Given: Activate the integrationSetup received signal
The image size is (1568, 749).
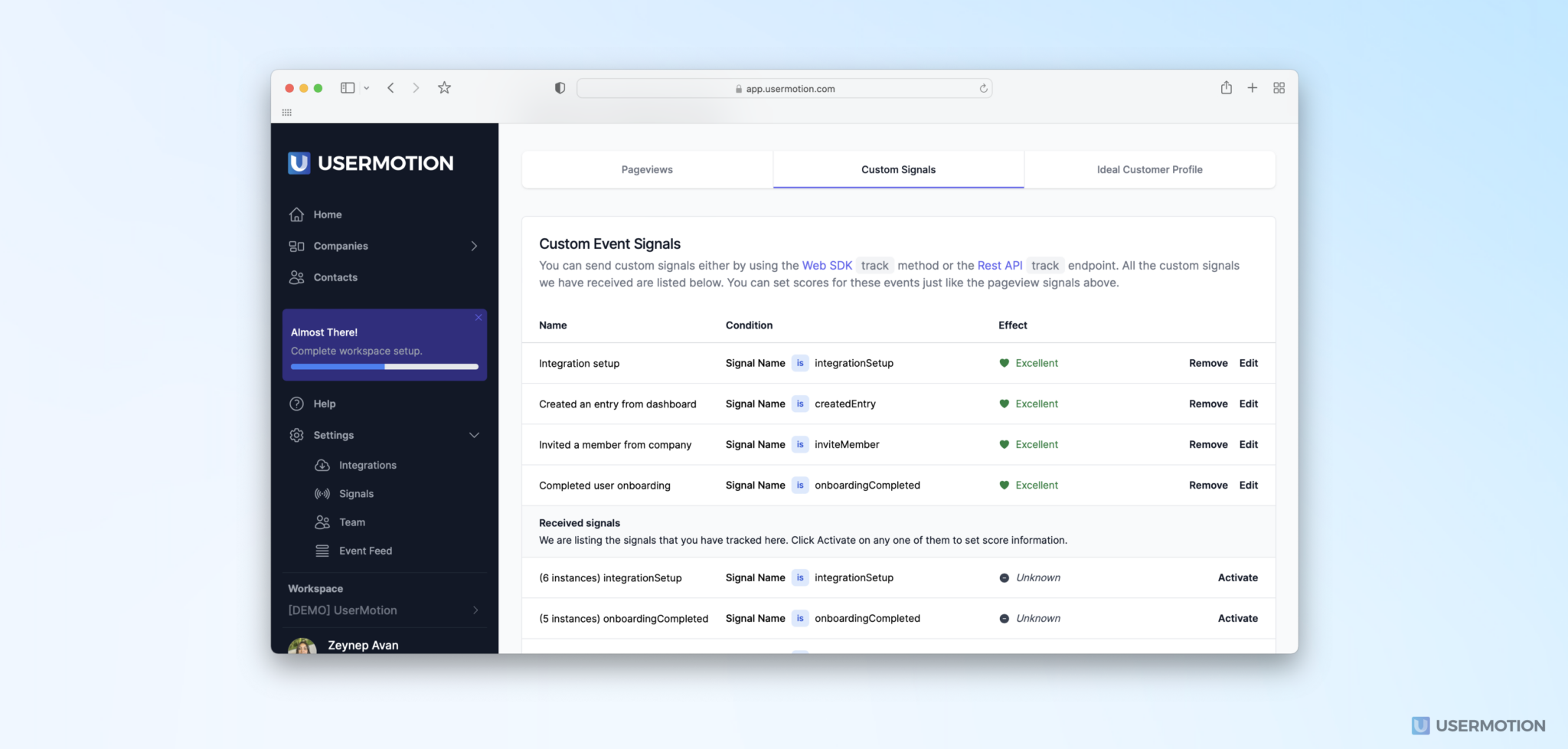Looking at the screenshot, I should [1237, 577].
